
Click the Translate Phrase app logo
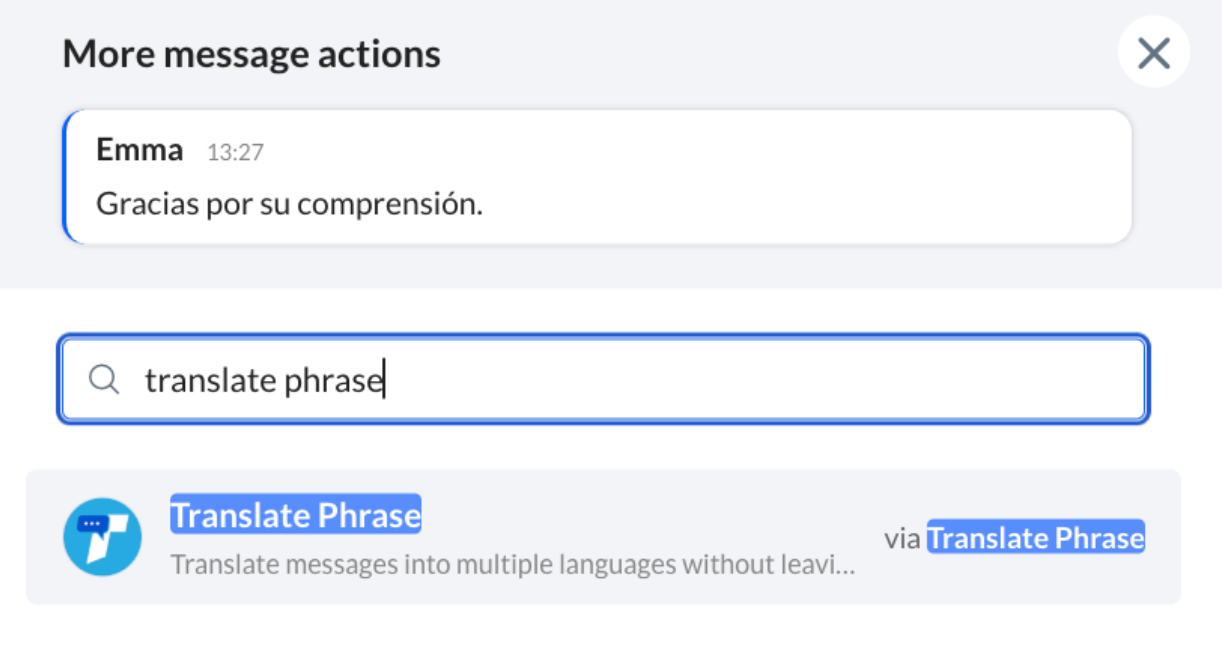click(x=102, y=537)
